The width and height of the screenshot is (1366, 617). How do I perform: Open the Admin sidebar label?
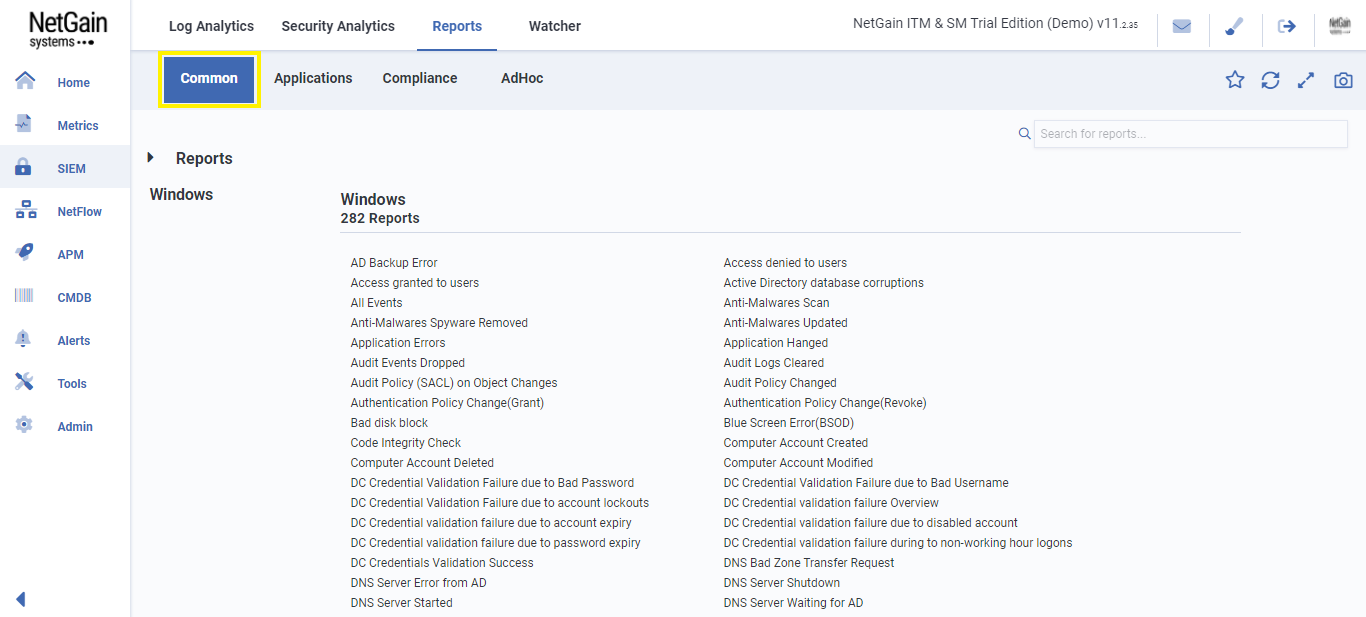tap(75, 427)
